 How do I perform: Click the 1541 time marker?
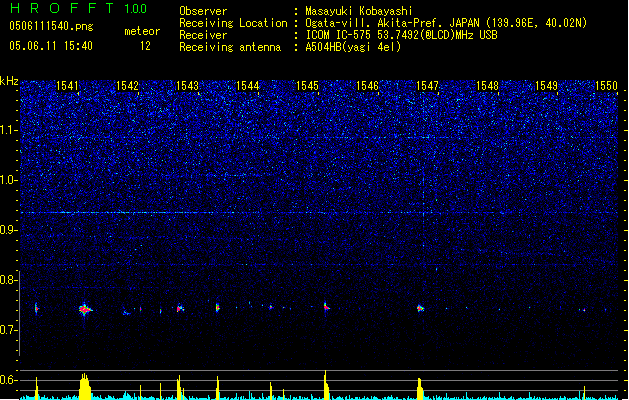coord(67,86)
